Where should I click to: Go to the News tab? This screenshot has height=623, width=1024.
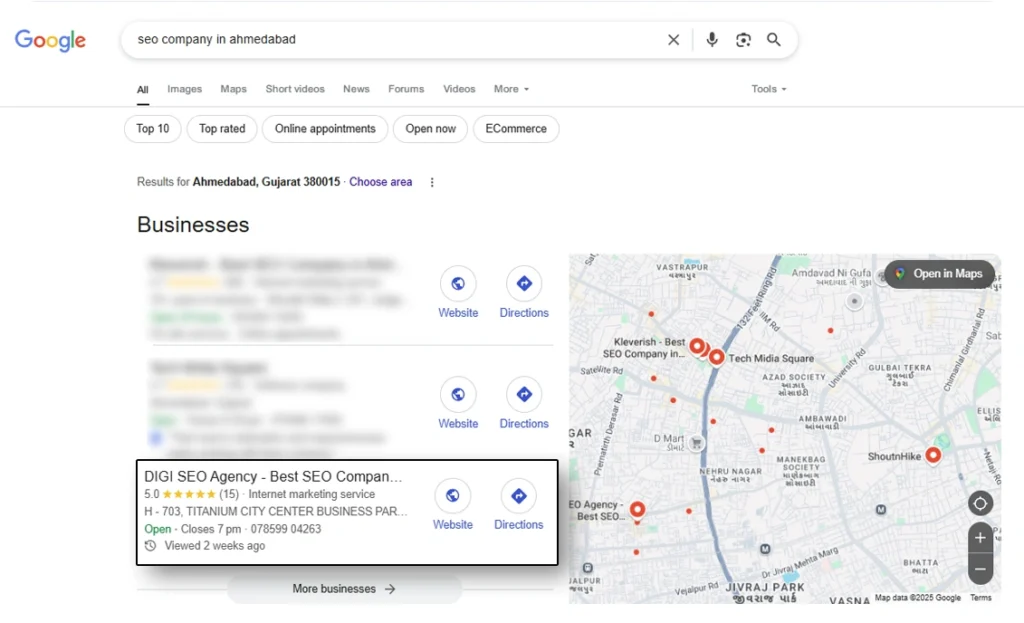(356, 89)
